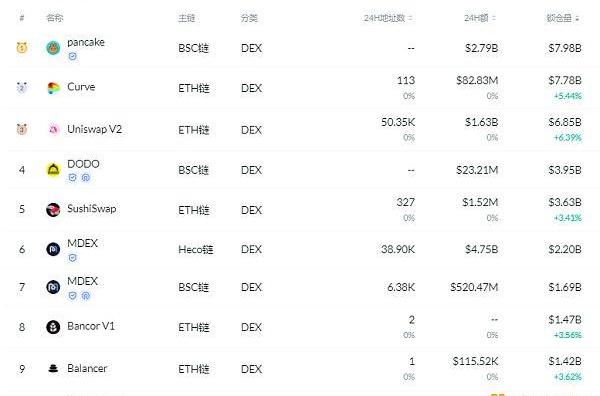The width and height of the screenshot is (600, 396).
Task: Click the Heco chain label for MDEX
Action: pos(196,249)
